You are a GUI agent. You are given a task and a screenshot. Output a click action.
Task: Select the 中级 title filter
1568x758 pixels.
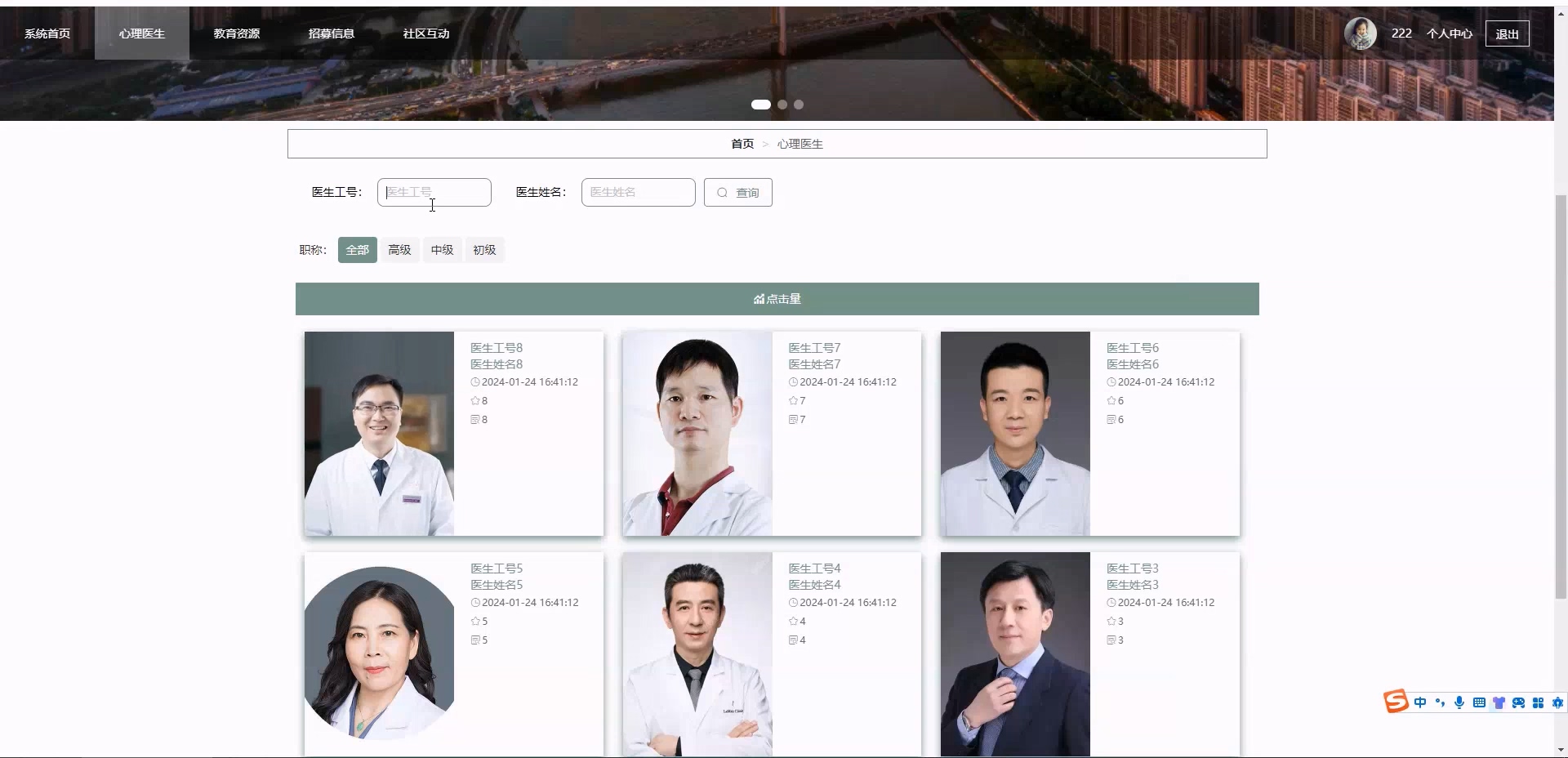(442, 250)
